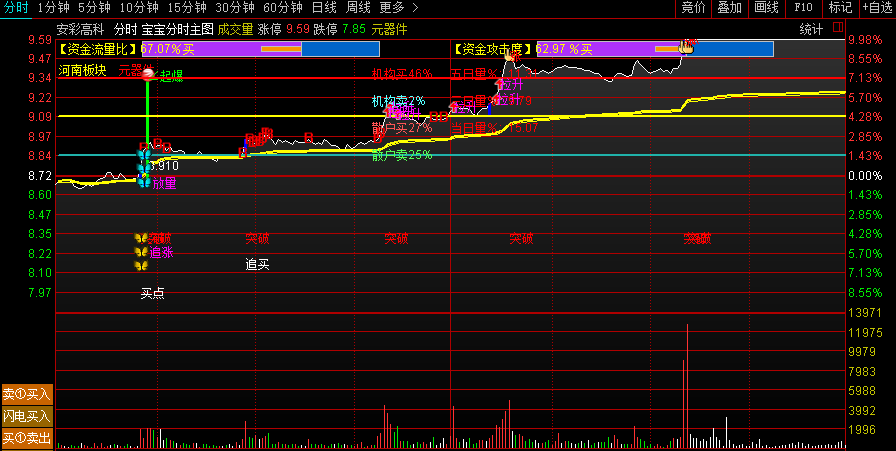Switch to the 30分钟 tab

235,8
